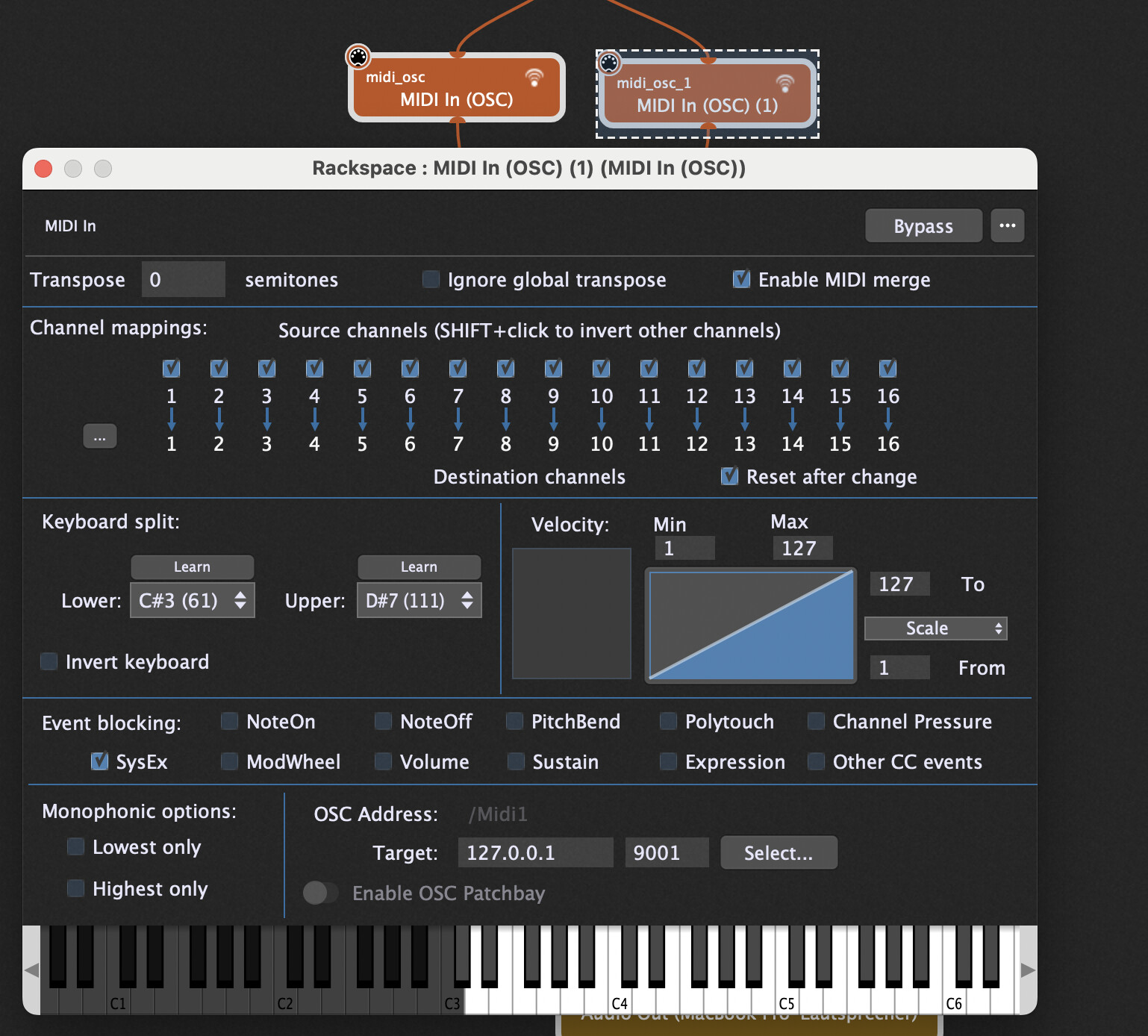1148x1036 pixels.
Task: Open the Upper split note dropdown
Action: (x=419, y=601)
